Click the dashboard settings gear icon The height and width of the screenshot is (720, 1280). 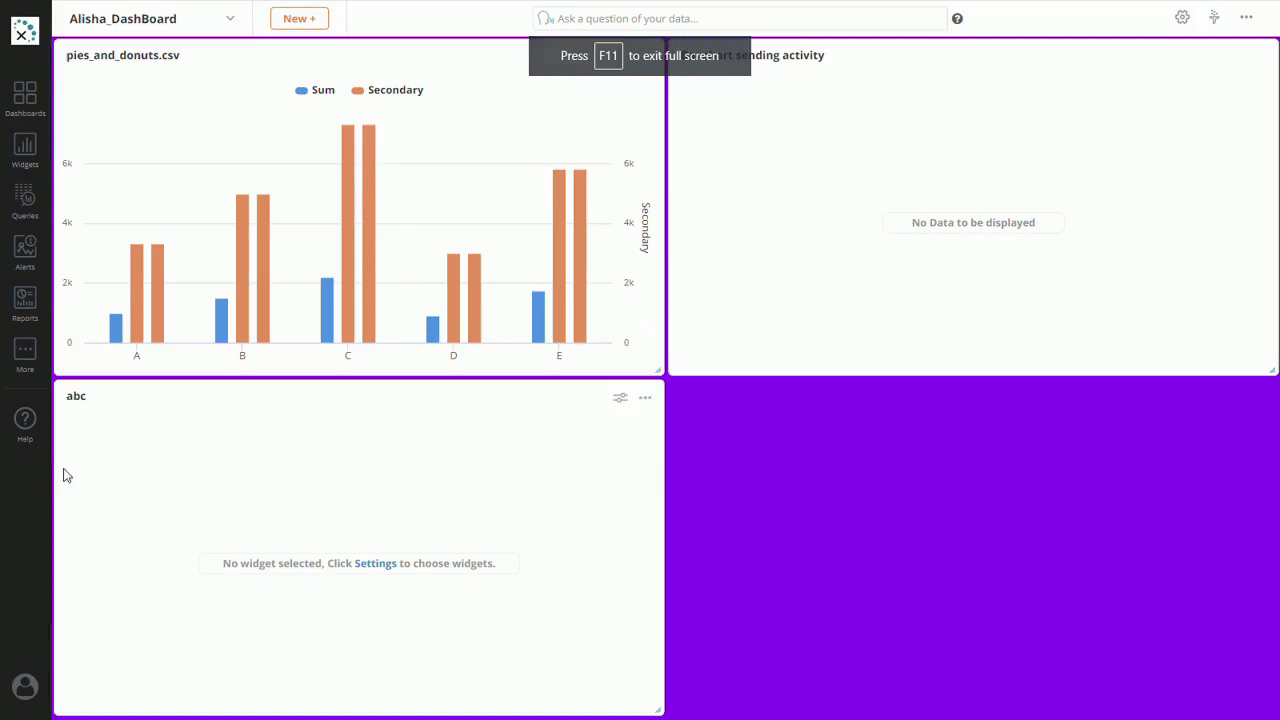coord(1182,18)
